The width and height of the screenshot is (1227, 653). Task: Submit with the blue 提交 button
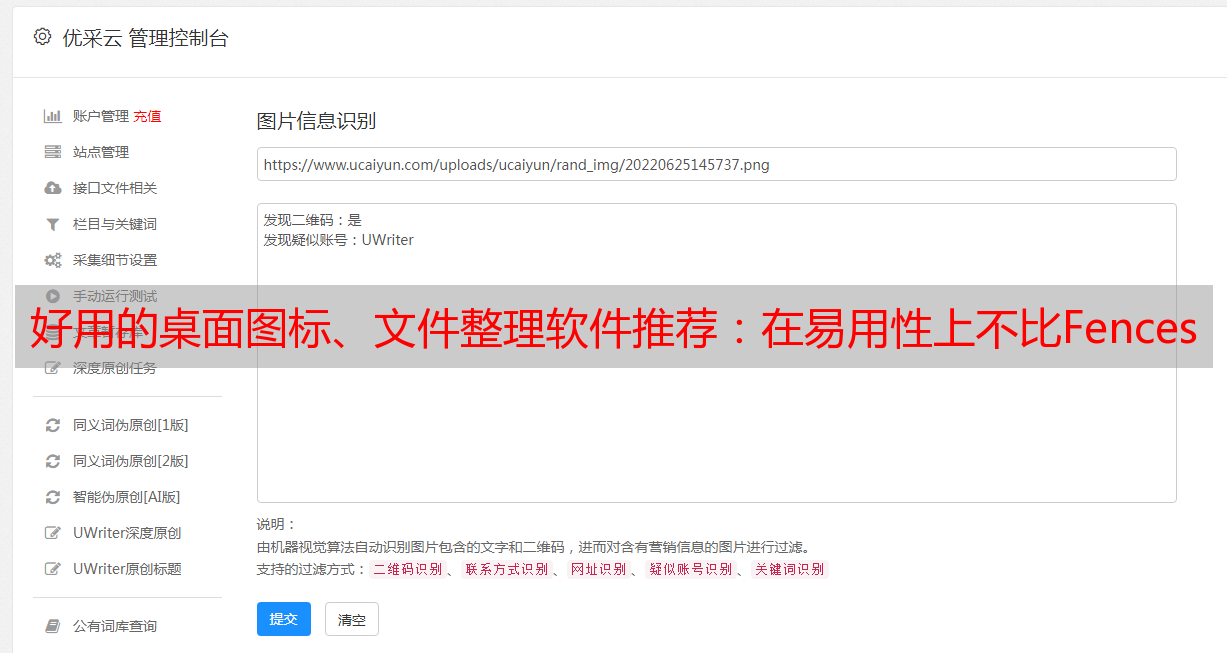tap(284, 619)
